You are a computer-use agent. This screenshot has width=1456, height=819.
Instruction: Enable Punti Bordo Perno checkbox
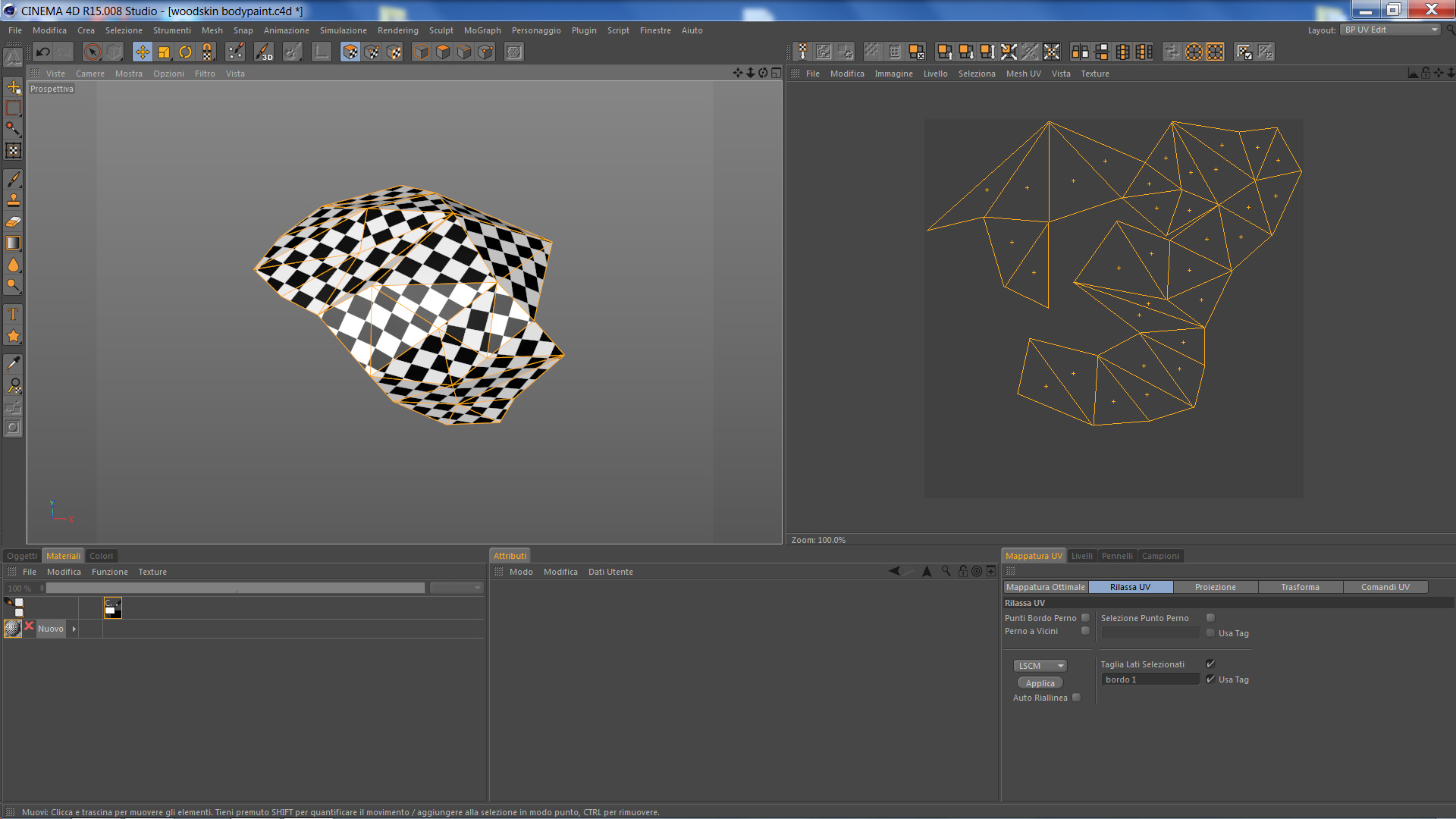click(x=1085, y=618)
